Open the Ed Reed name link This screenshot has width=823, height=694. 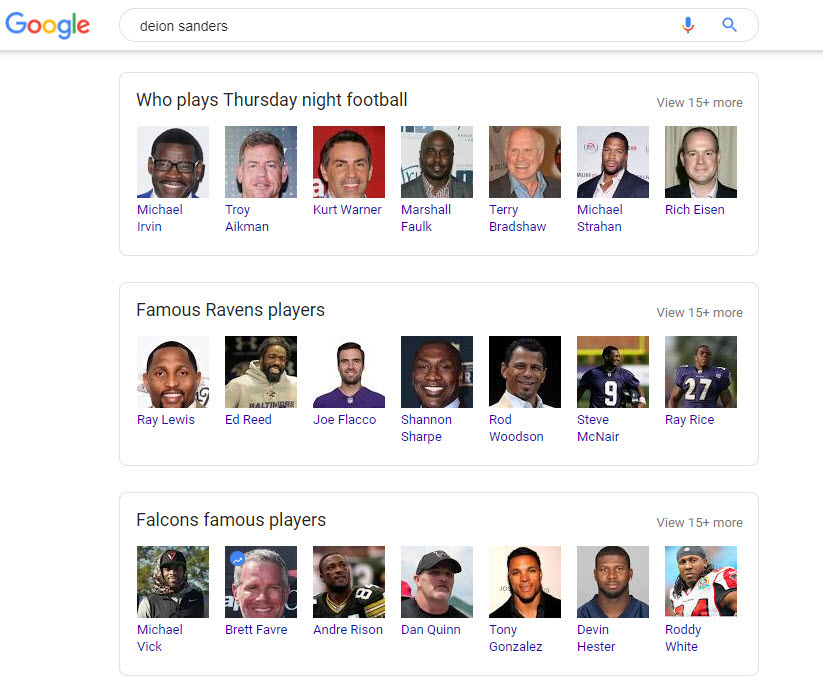248,420
